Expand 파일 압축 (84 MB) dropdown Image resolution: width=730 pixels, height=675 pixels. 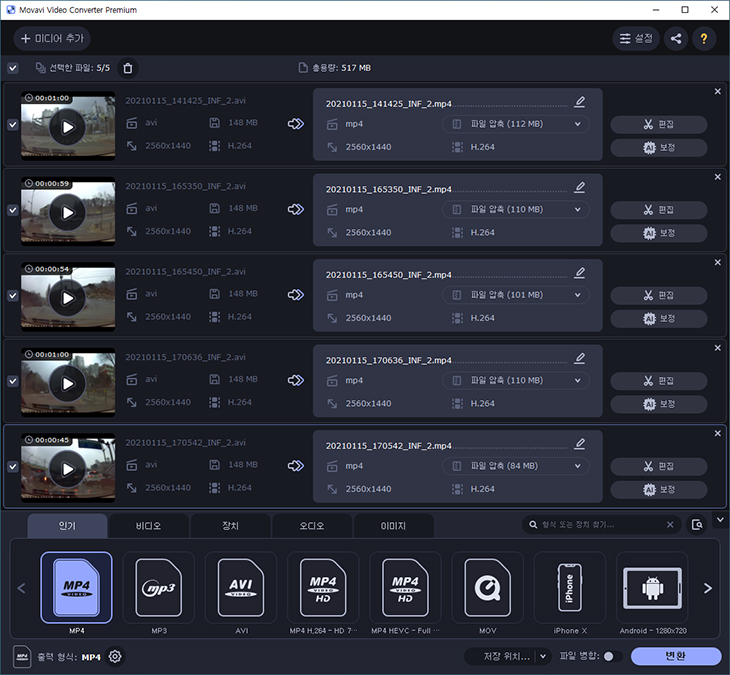[515, 466]
